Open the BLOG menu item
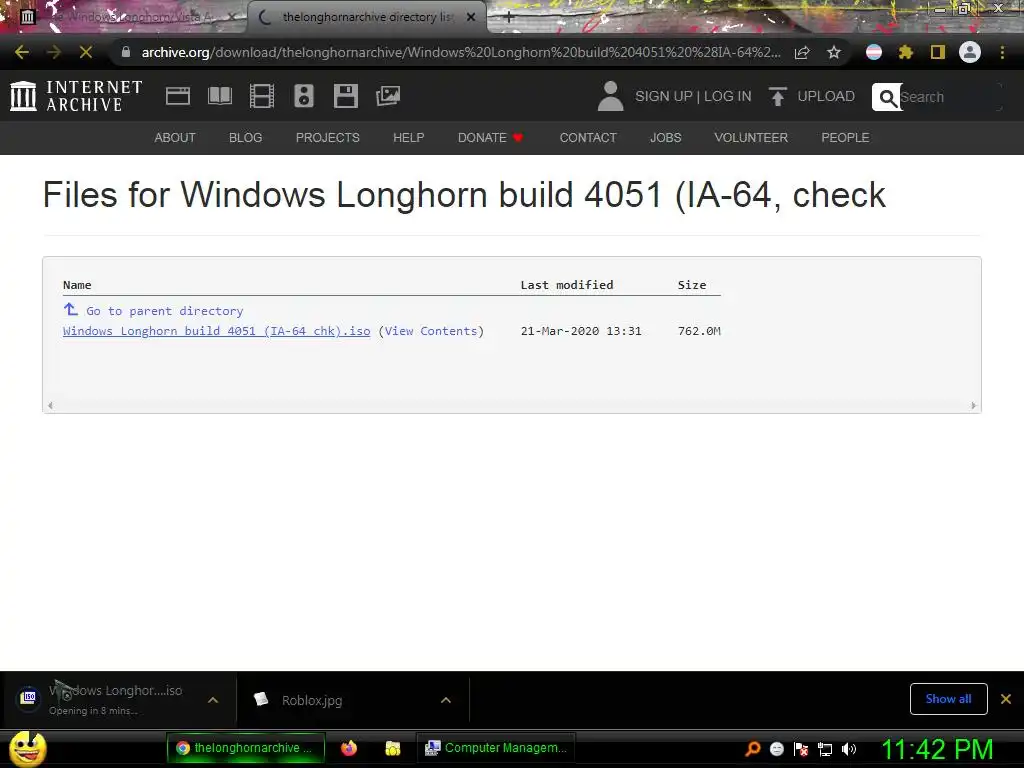The width and height of the screenshot is (1024, 768). point(246,138)
